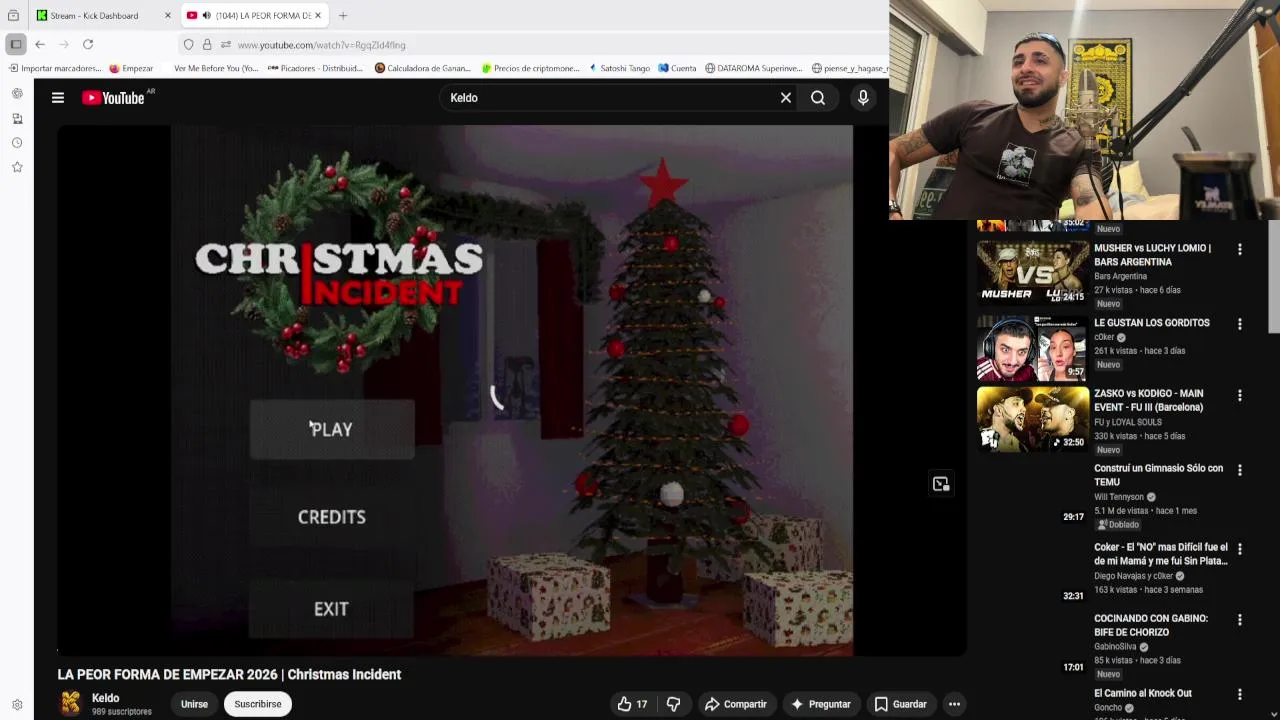The image size is (1280, 720).
Task: Dislike the video with thumbs down
Action: (673, 704)
